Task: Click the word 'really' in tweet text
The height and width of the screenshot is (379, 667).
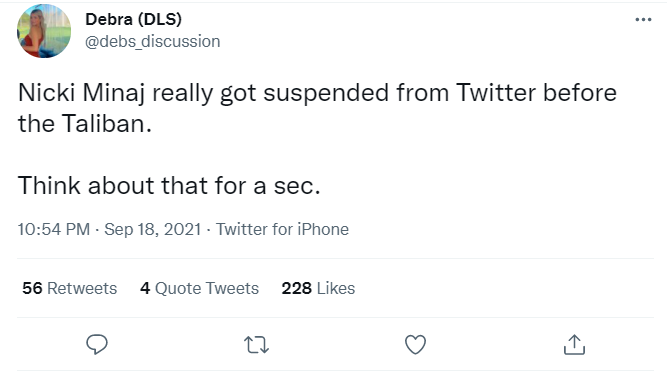Action: tap(182, 93)
